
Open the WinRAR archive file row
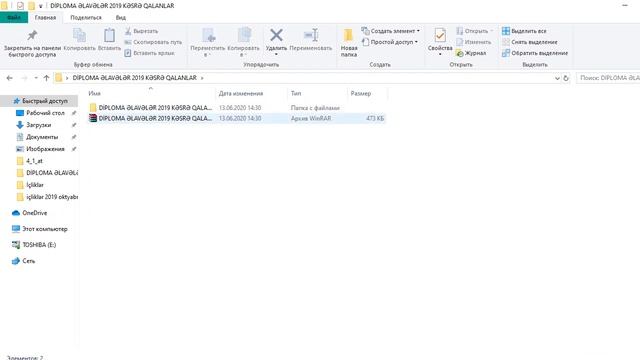click(x=237, y=118)
